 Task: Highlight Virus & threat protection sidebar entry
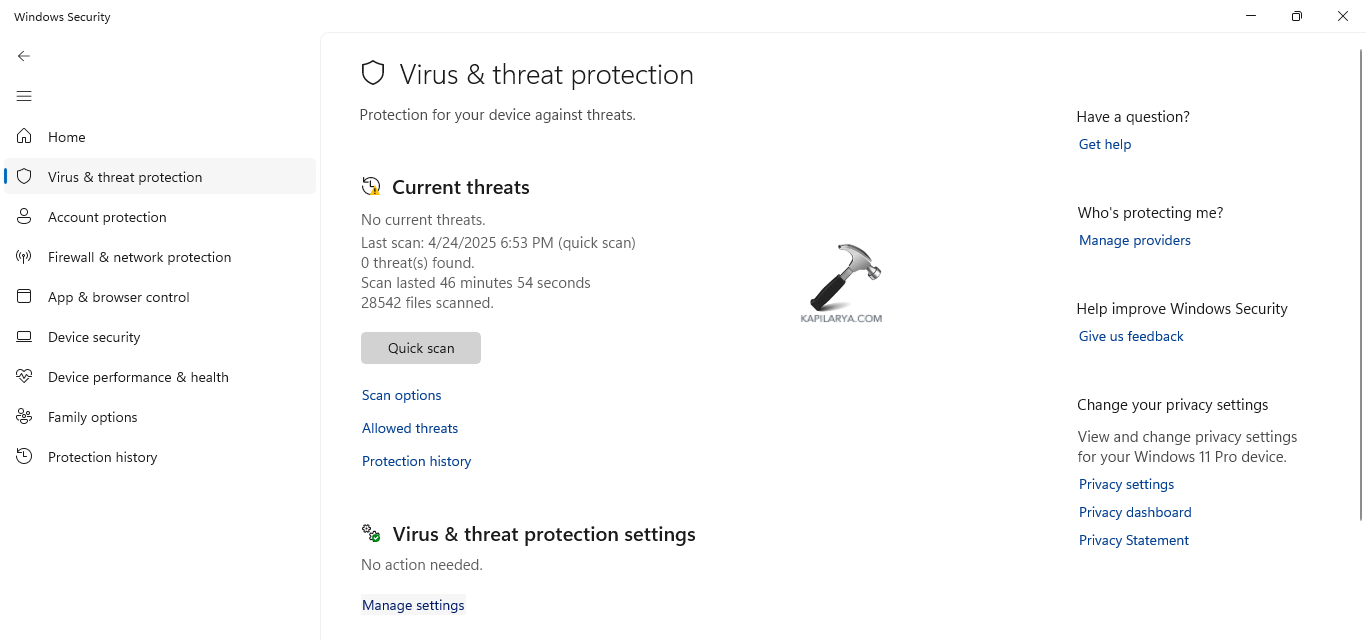(124, 176)
